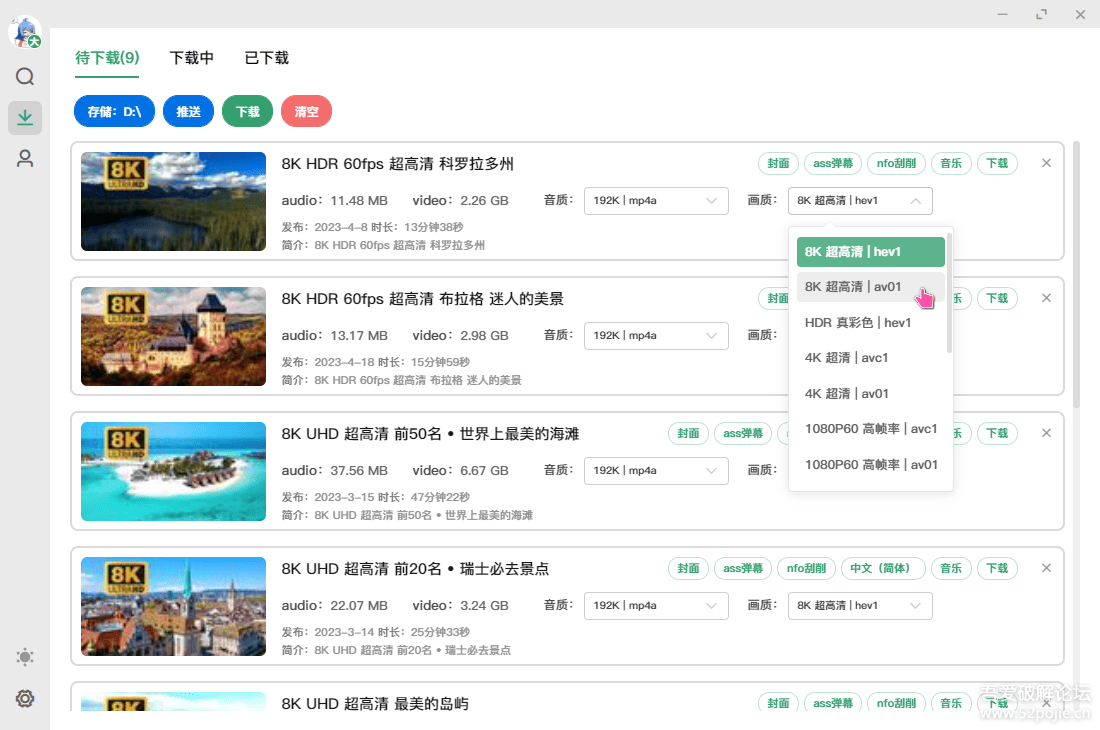Click the green 下载 all button
Viewport: 1100px width, 730px height.
click(248, 111)
